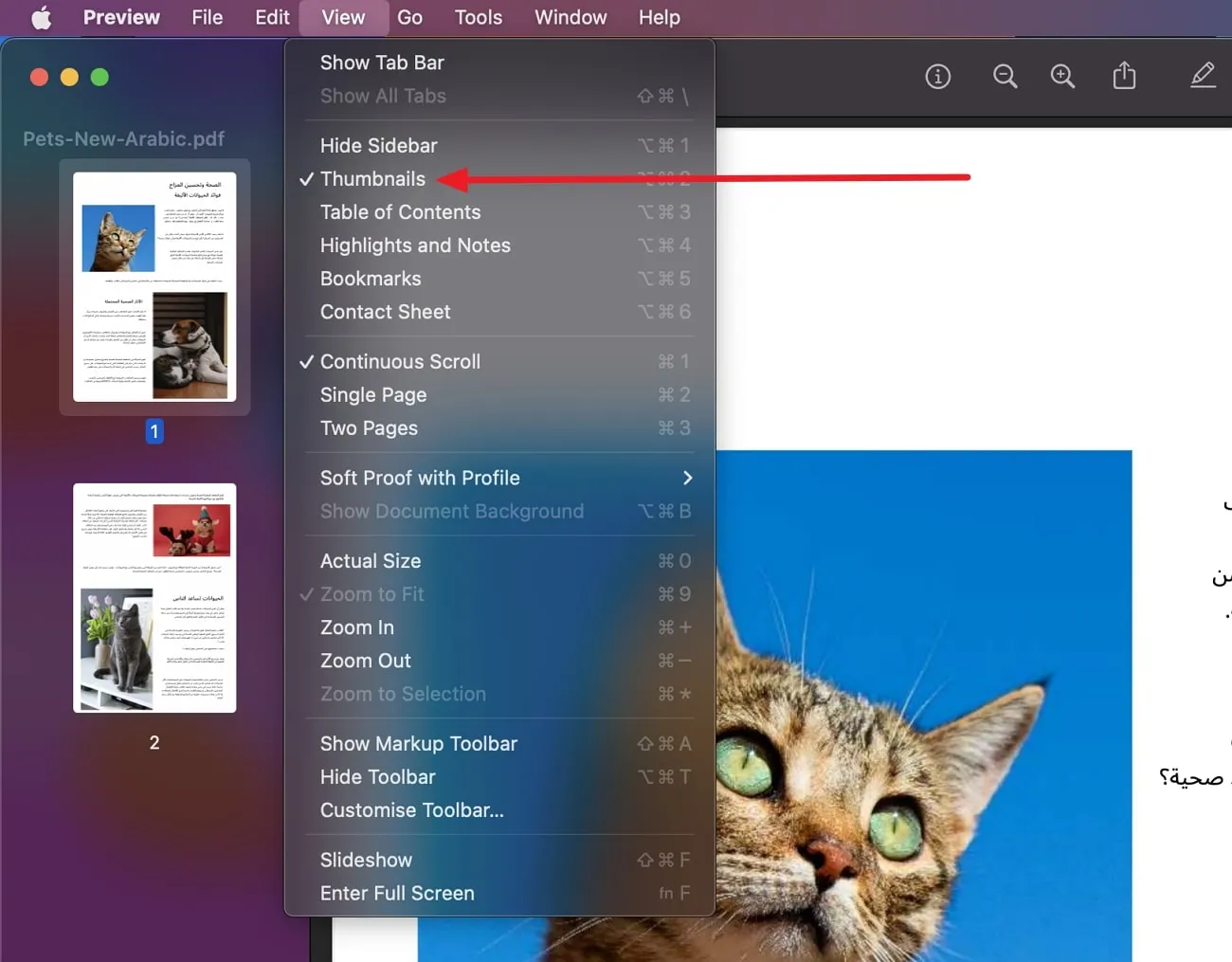This screenshot has width=1232, height=962.
Task: Toggle off Thumbnails view
Action: (x=372, y=178)
